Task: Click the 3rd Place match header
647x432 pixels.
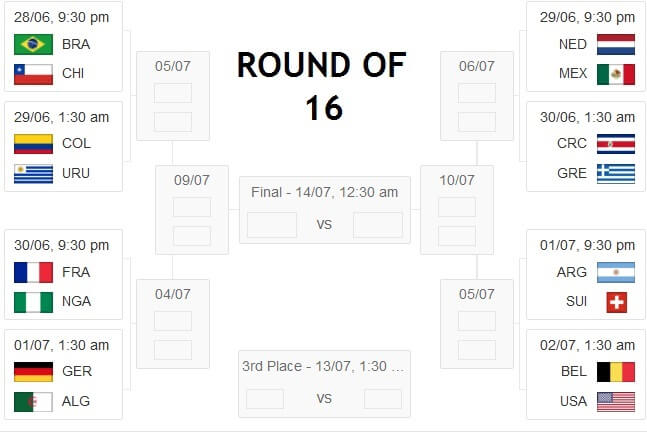Action: point(323,366)
